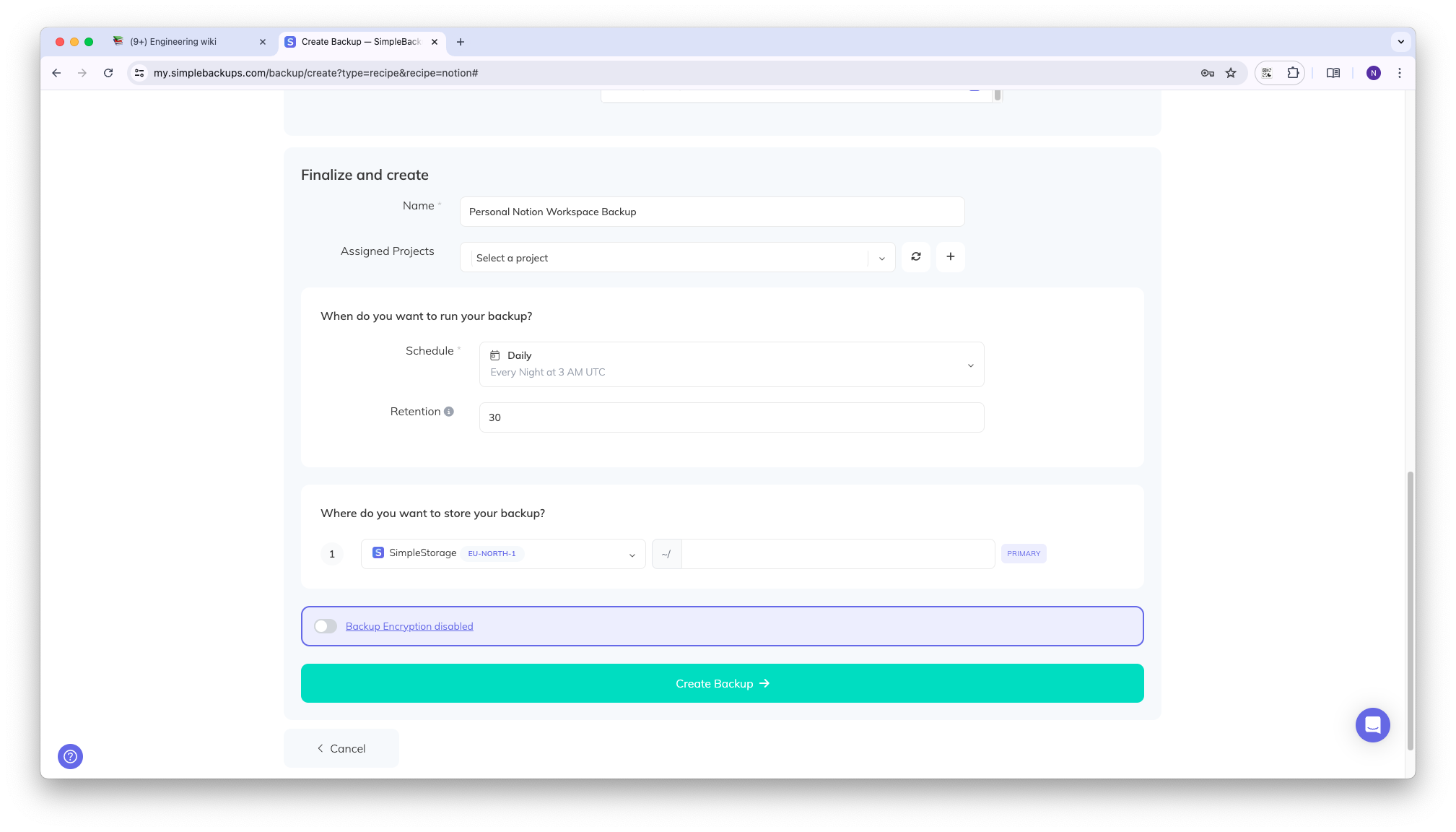
Task: Click the help question mark icon
Action: click(x=70, y=756)
